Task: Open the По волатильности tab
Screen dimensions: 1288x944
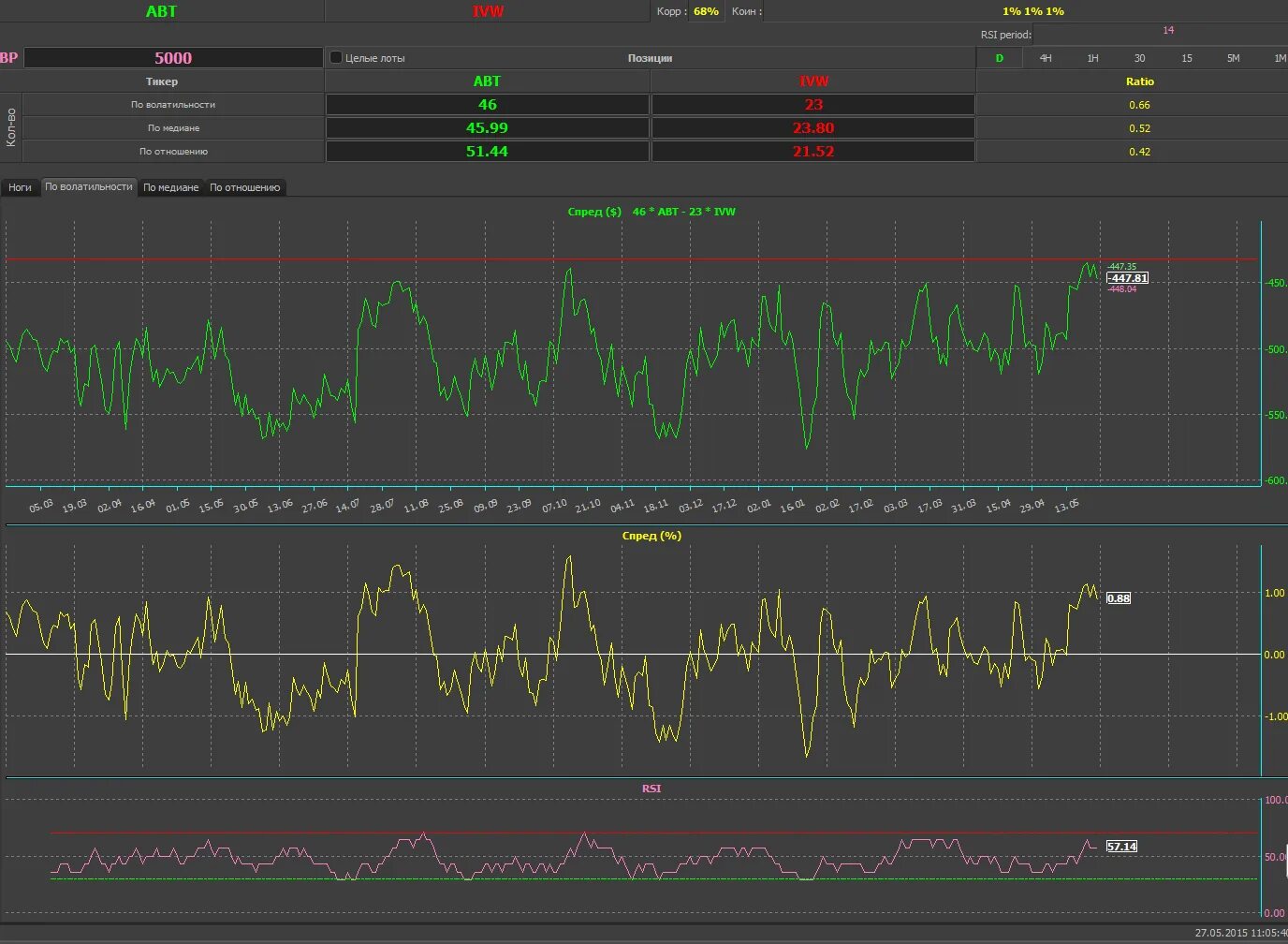Action: tap(89, 186)
